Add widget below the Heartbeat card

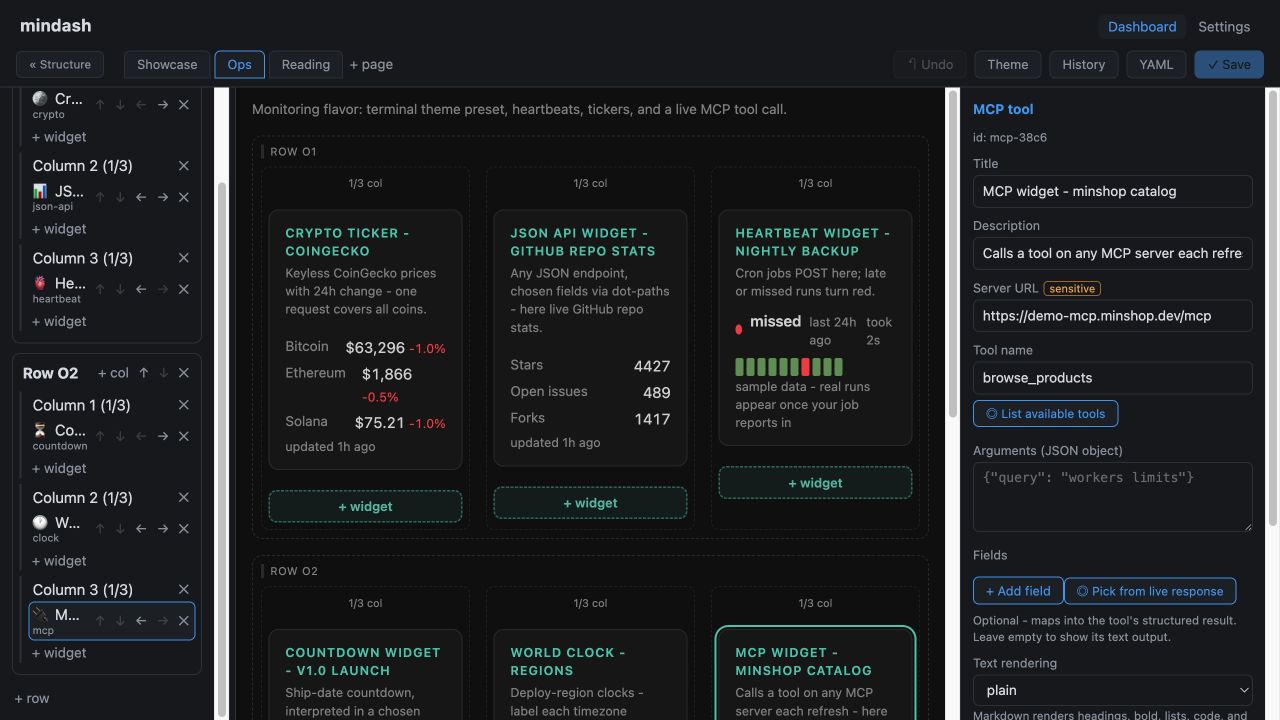[815, 483]
